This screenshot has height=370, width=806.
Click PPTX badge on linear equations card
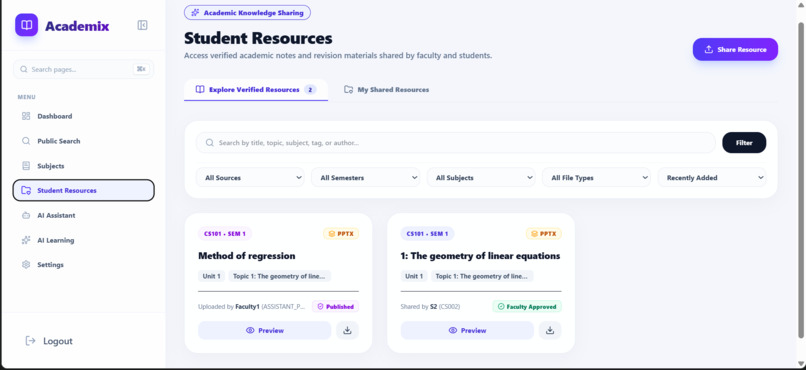[x=544, y=234]
